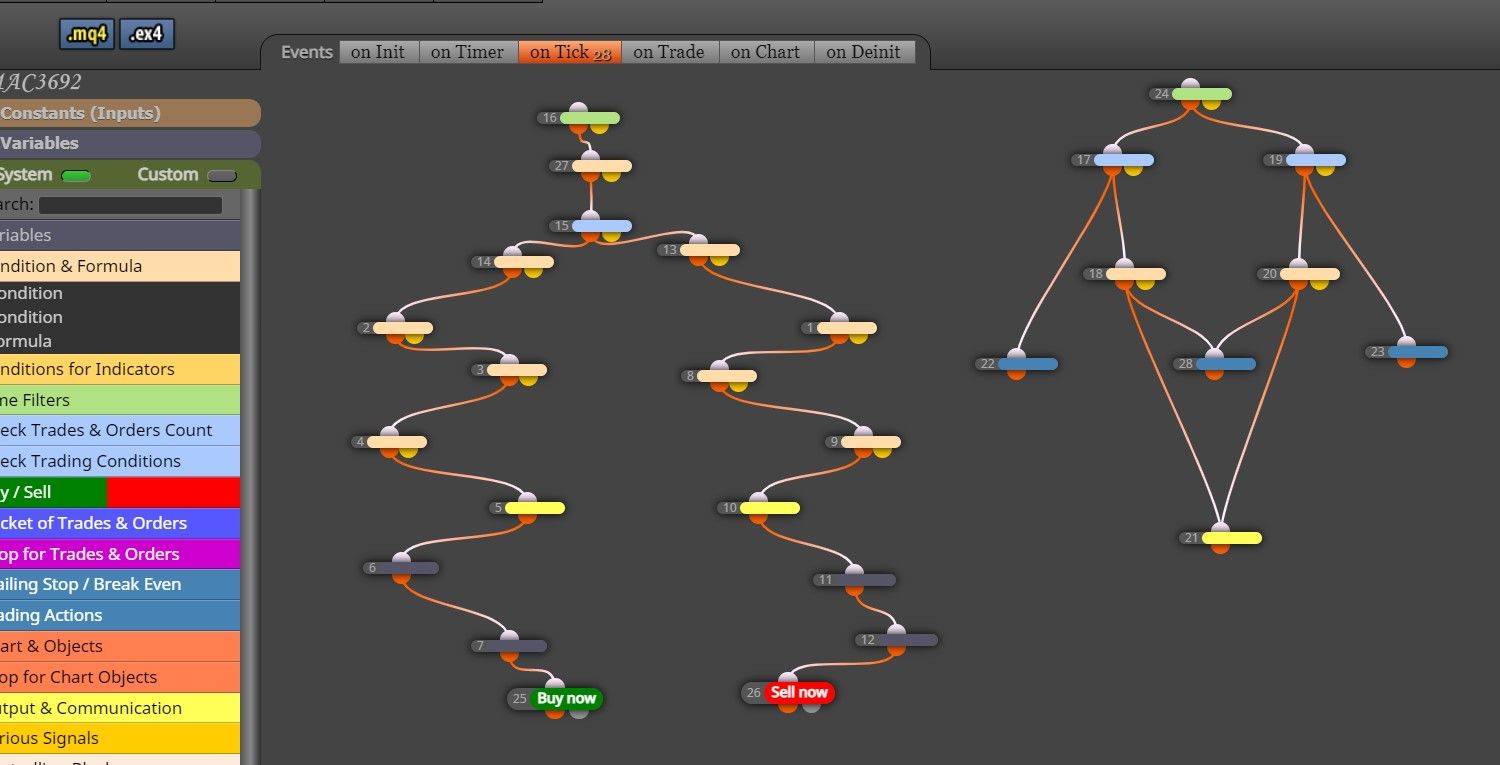Switch to the on Init event tab
1500x765 pixels.
(x=378, y=52)
